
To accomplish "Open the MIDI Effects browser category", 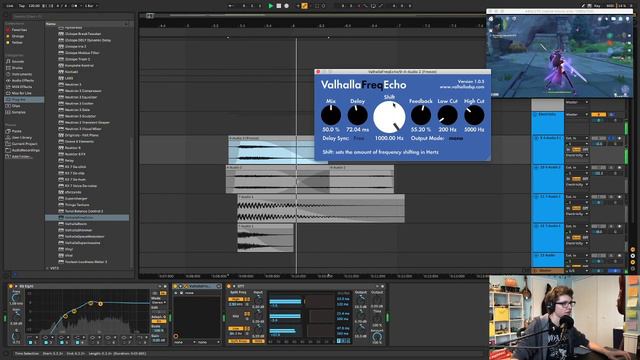I will point(22,87).
